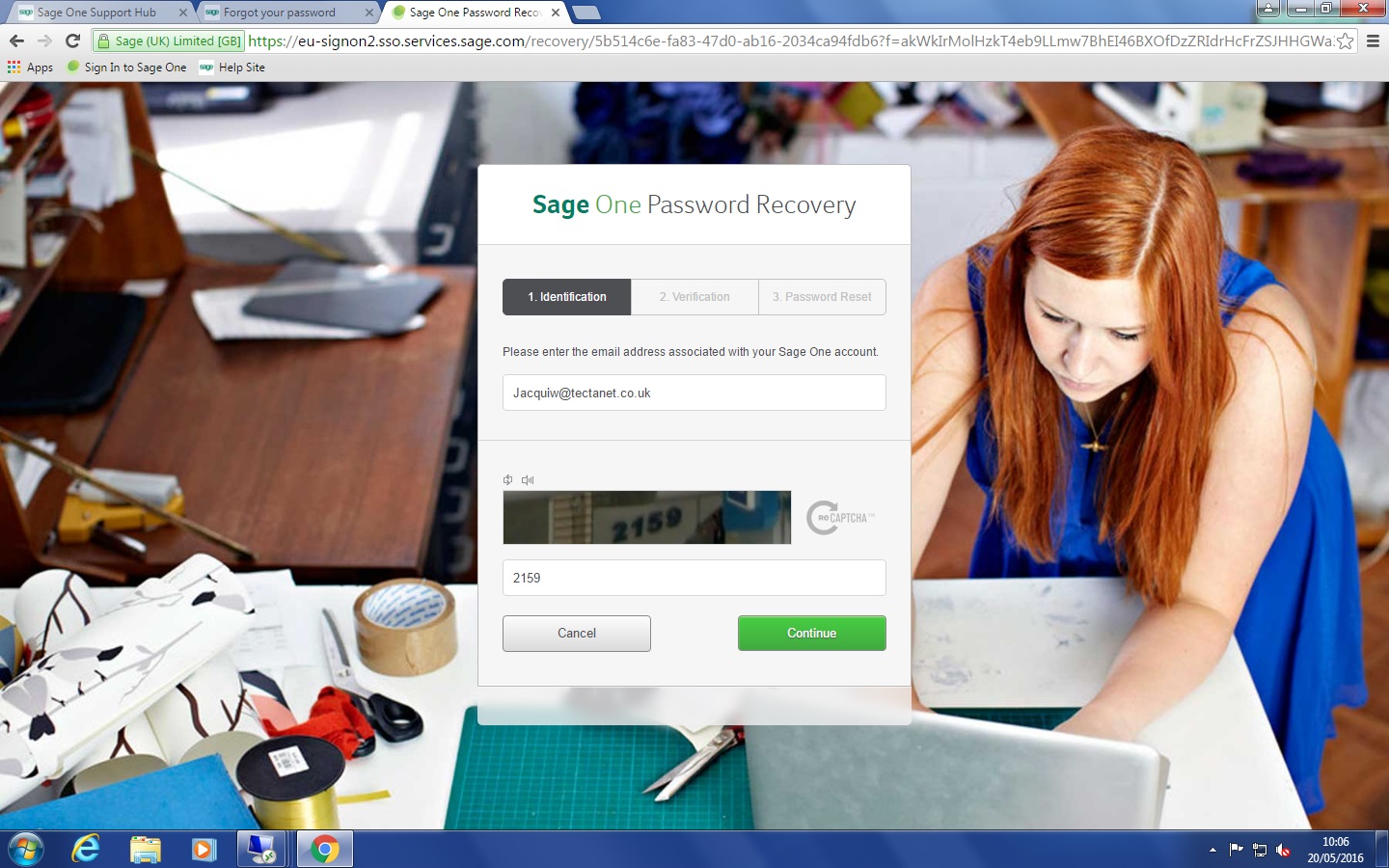Viewport: 1389px width, 868px height.
Task: Get a new captcha challenge
Action: click(507, 479)
